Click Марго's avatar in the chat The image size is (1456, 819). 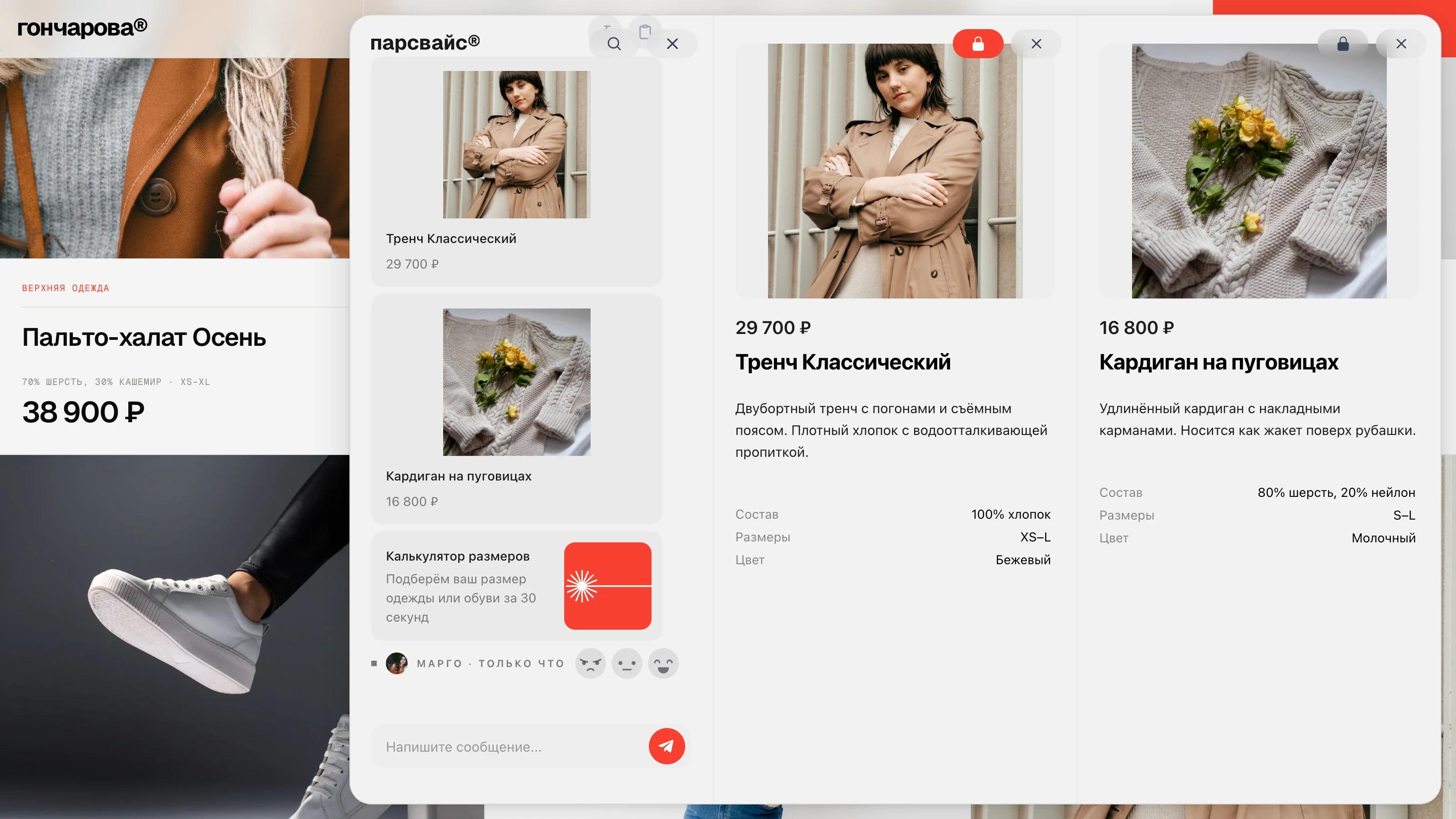pos(397,663)
